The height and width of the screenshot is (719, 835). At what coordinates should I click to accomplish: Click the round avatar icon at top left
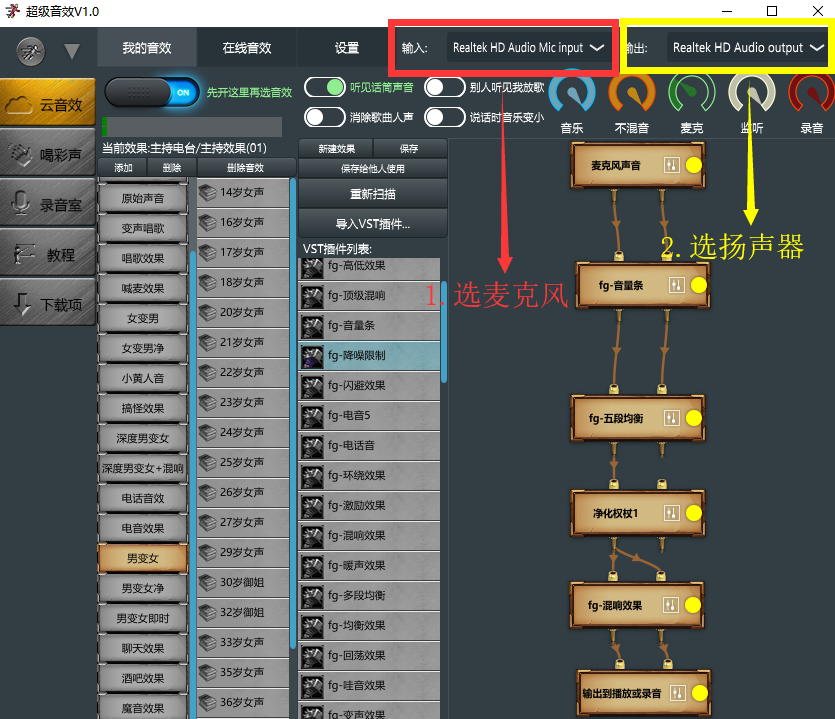[x=31, y=52]
